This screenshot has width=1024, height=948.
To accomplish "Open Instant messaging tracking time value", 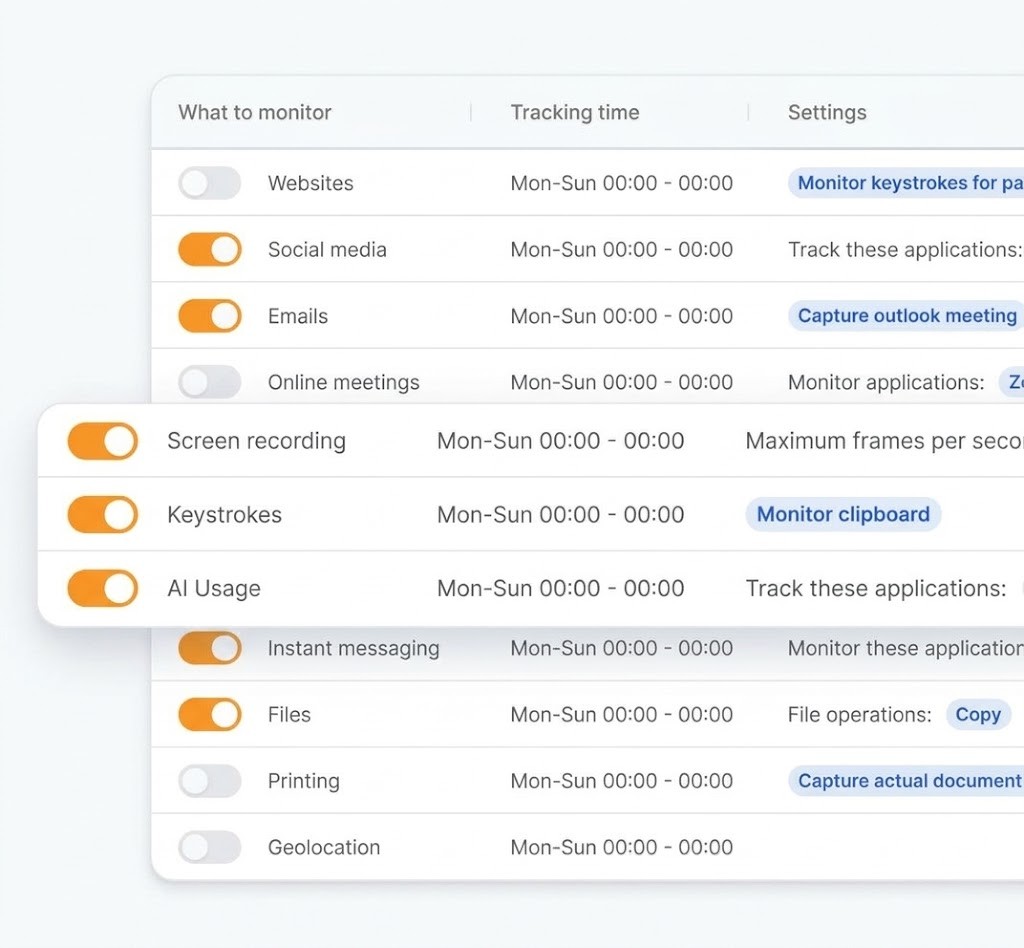I will (x=622, y=648).
